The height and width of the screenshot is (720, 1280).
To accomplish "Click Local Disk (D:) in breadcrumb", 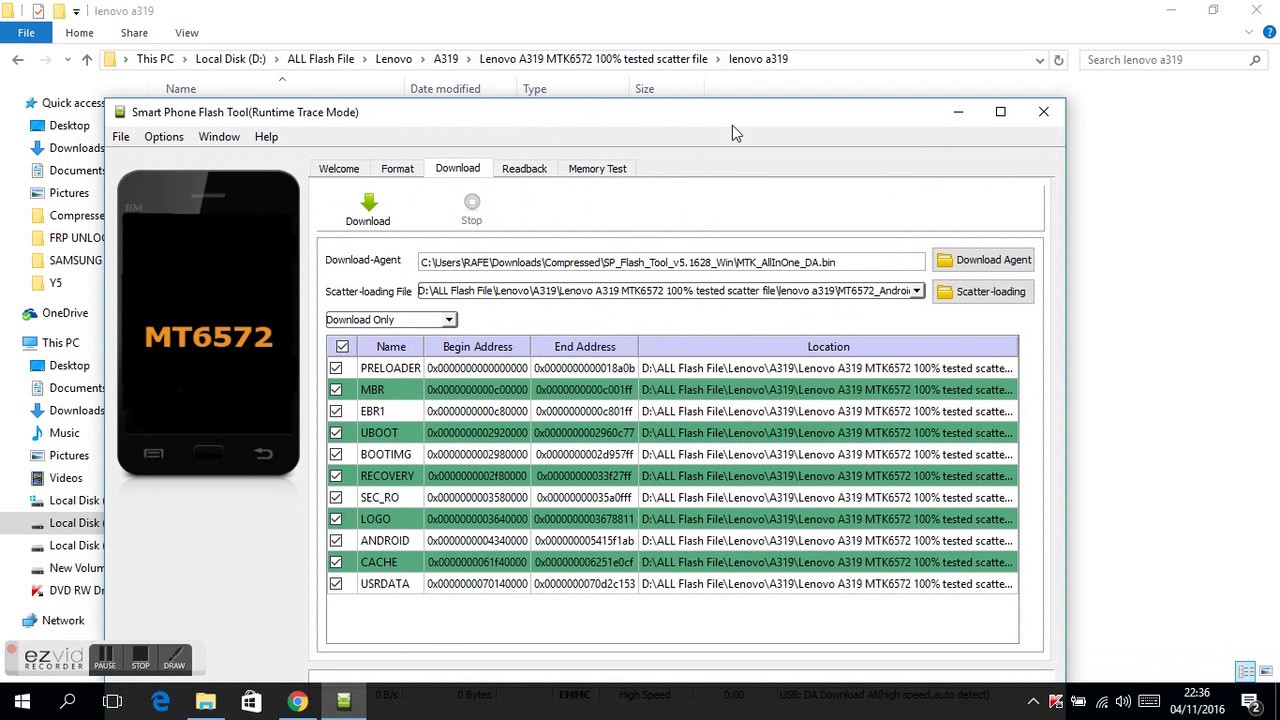I will click(231, 59).
